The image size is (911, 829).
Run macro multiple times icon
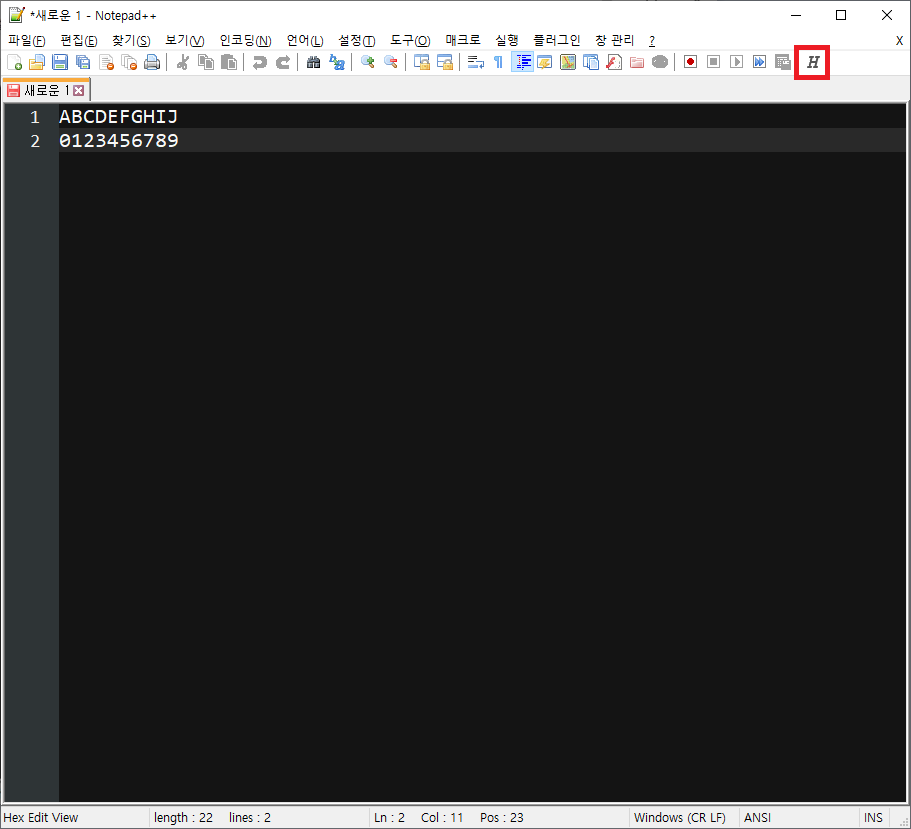tap(759, 62)
